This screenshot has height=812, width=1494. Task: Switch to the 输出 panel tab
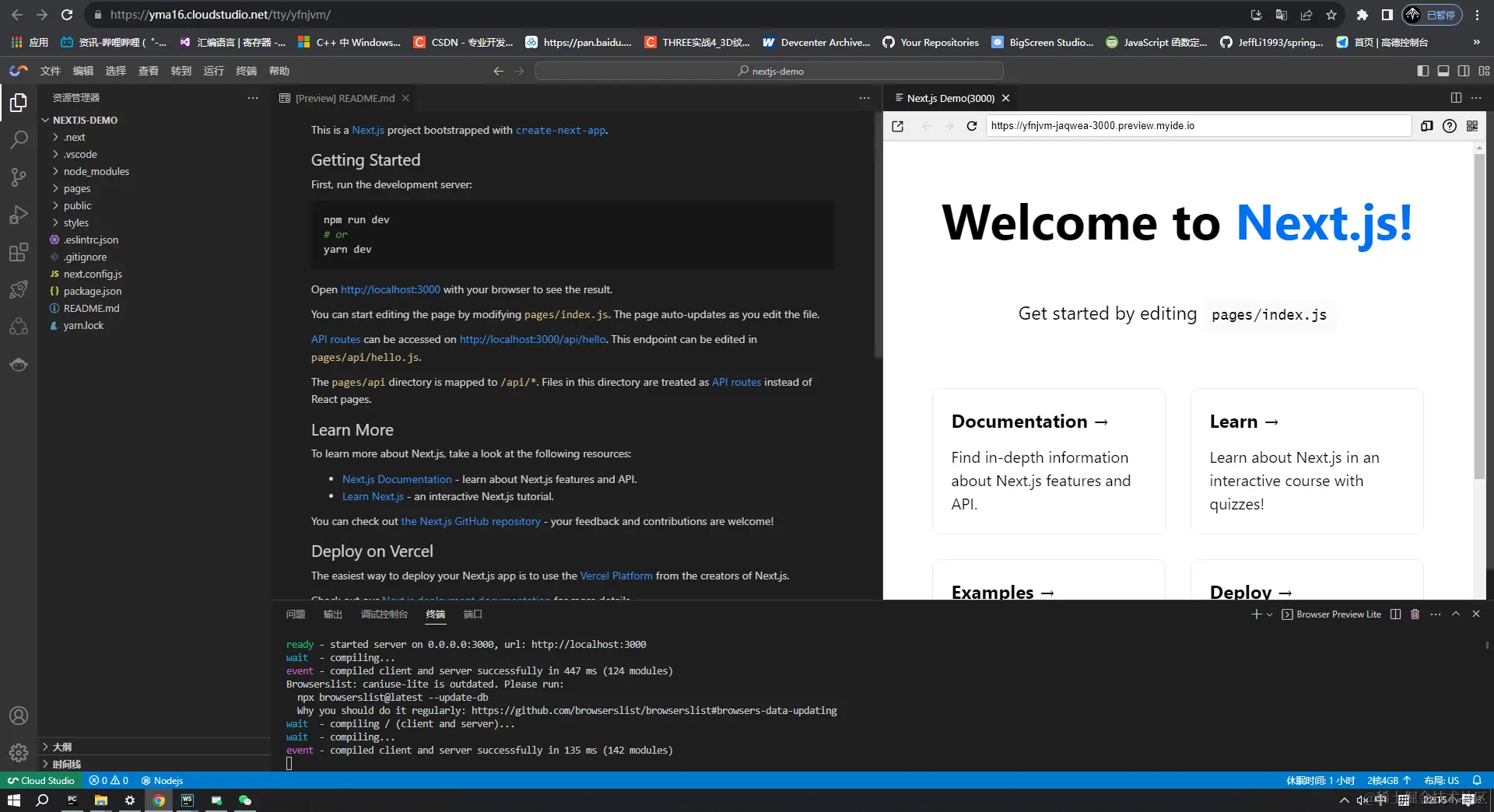point(332,614)
